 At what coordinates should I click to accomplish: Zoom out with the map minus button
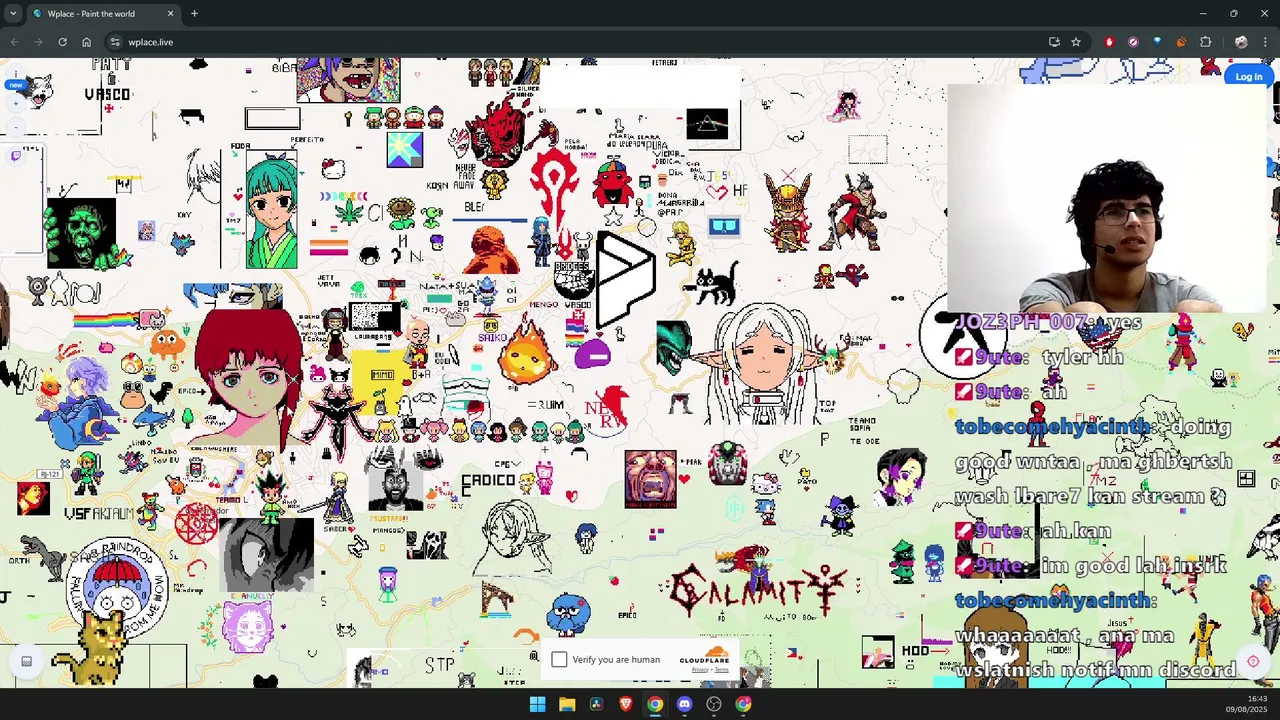tap(15, 128)
